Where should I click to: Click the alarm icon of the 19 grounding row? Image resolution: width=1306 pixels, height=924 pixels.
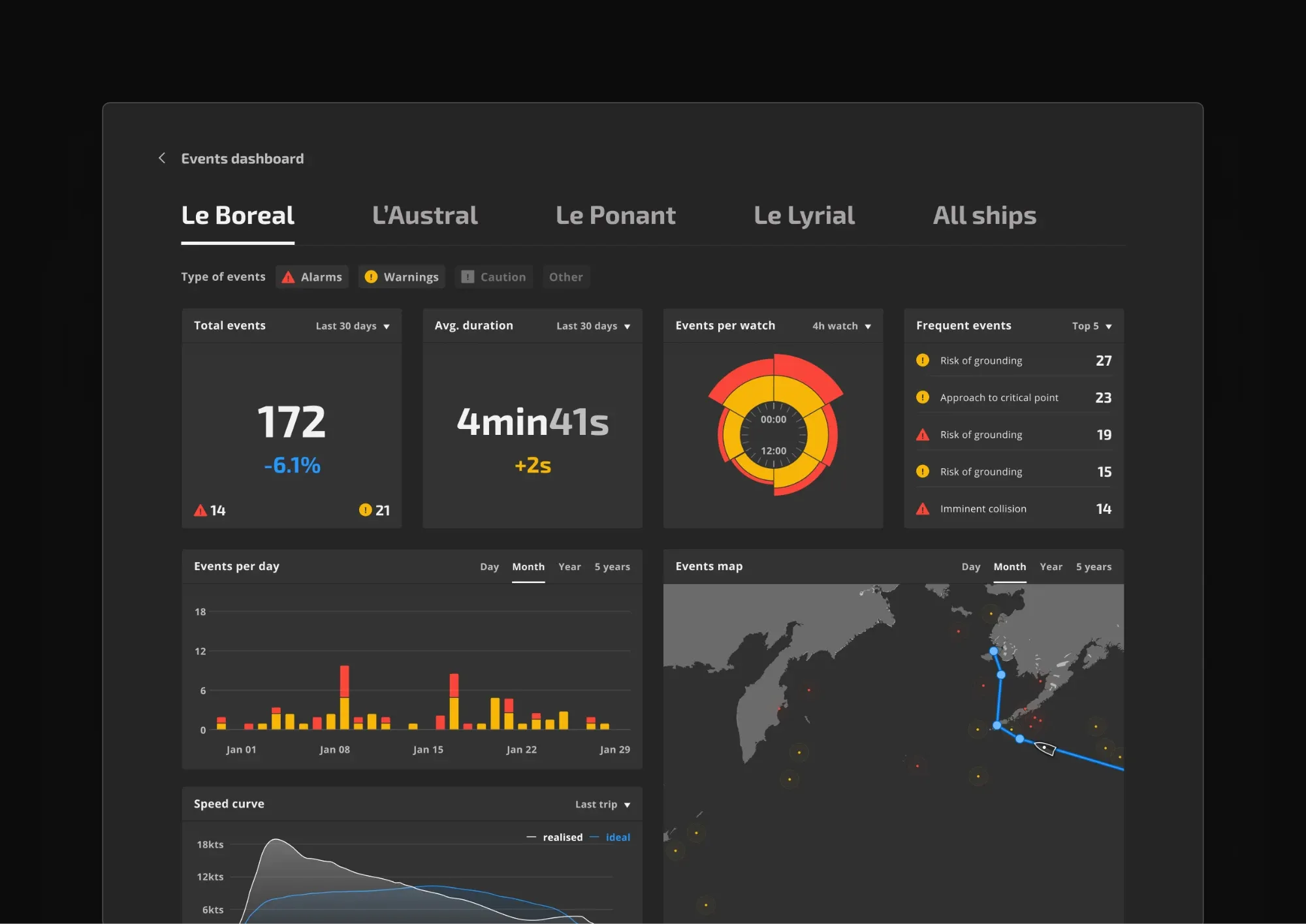pos(923,434)
